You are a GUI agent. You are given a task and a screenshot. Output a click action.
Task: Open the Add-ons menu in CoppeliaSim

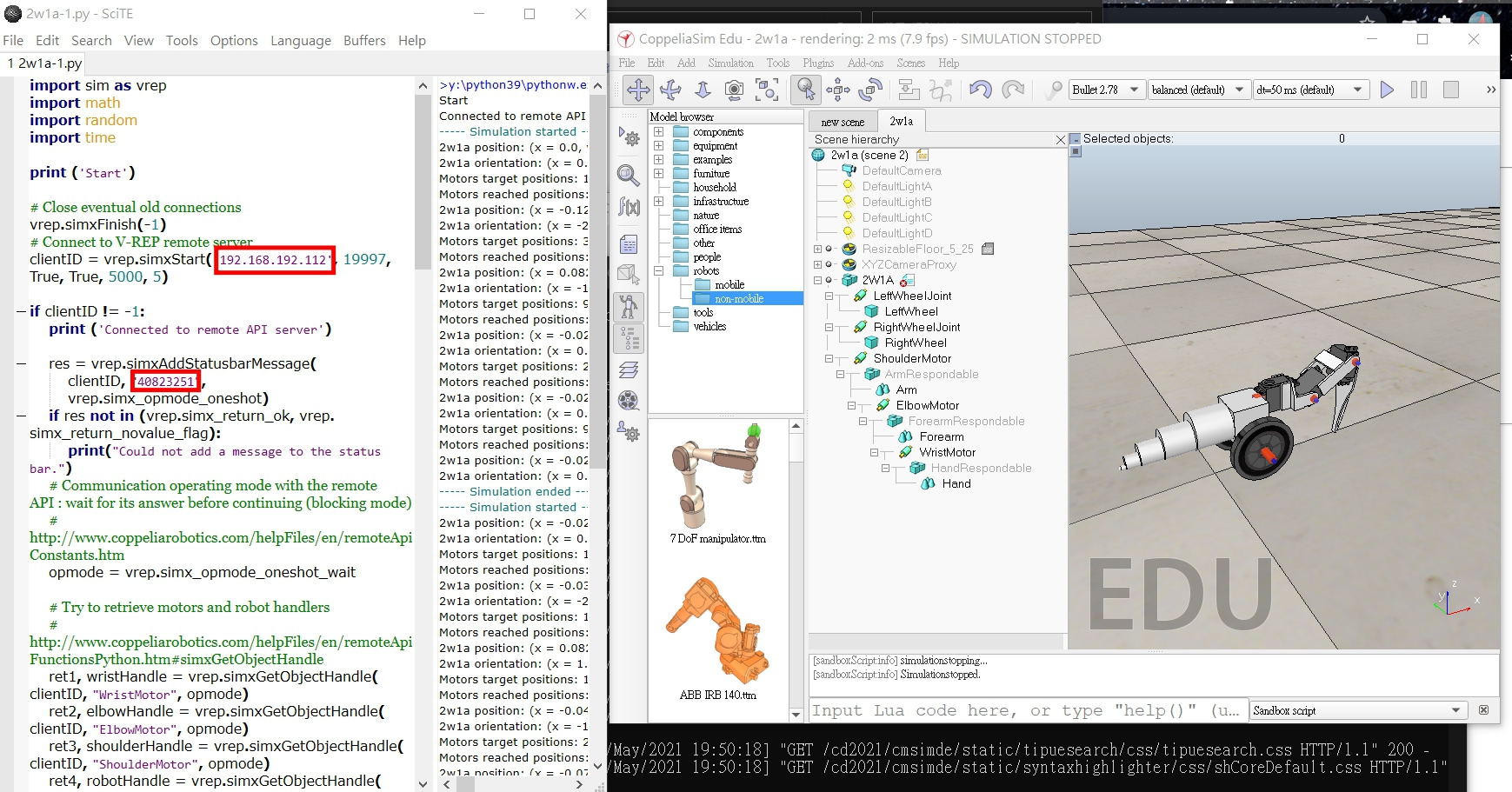pos(865,63)
